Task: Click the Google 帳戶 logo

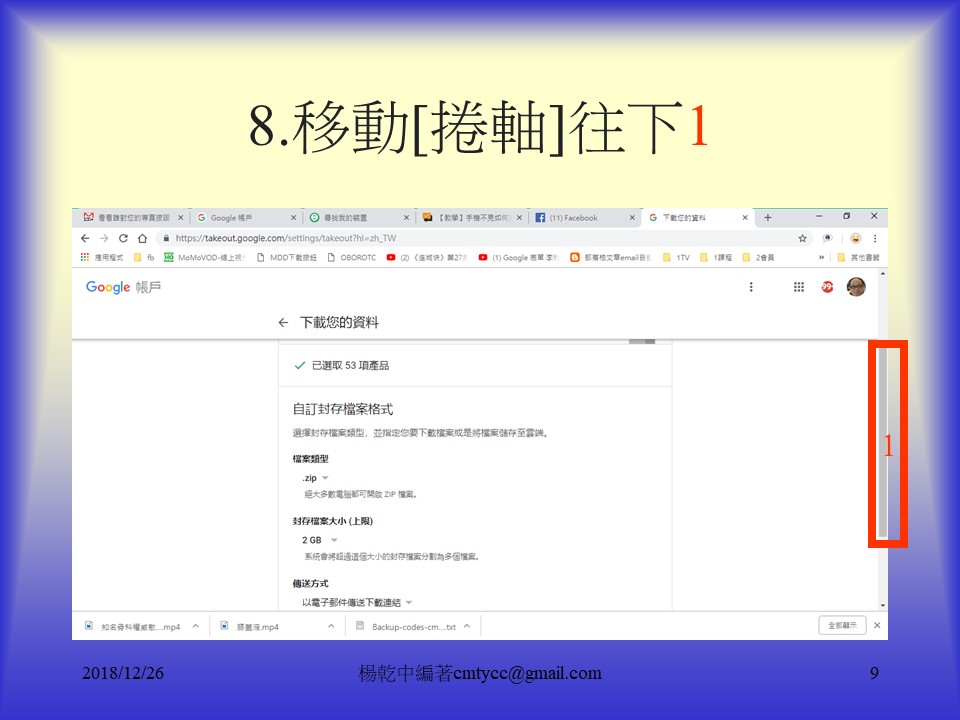Action: [x=123, y=287]
